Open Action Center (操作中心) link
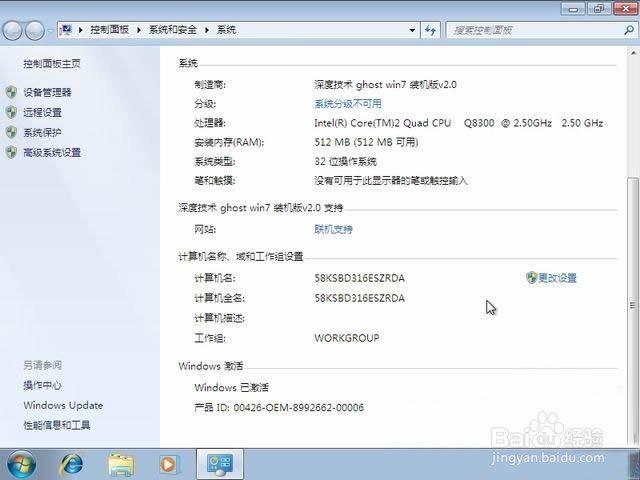This screenshot has height=480, width=640. (x=42, y=385)
